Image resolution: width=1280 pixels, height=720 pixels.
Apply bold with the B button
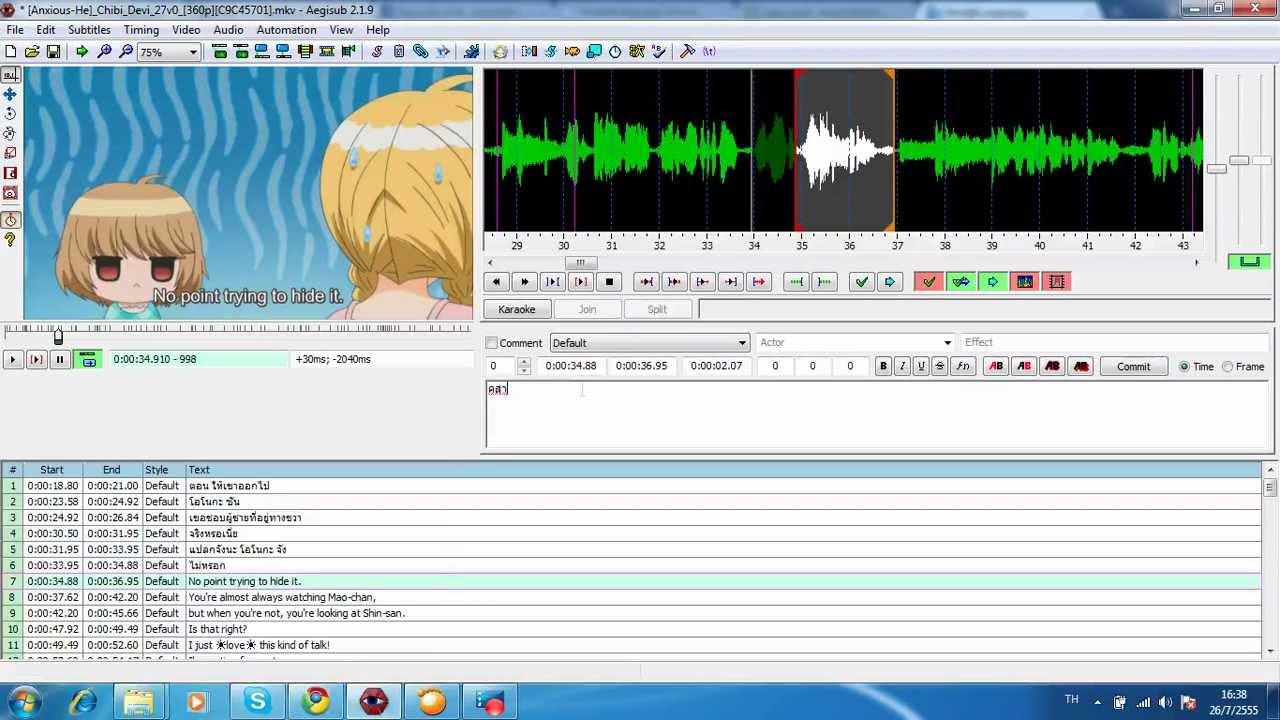coord(883,367)
